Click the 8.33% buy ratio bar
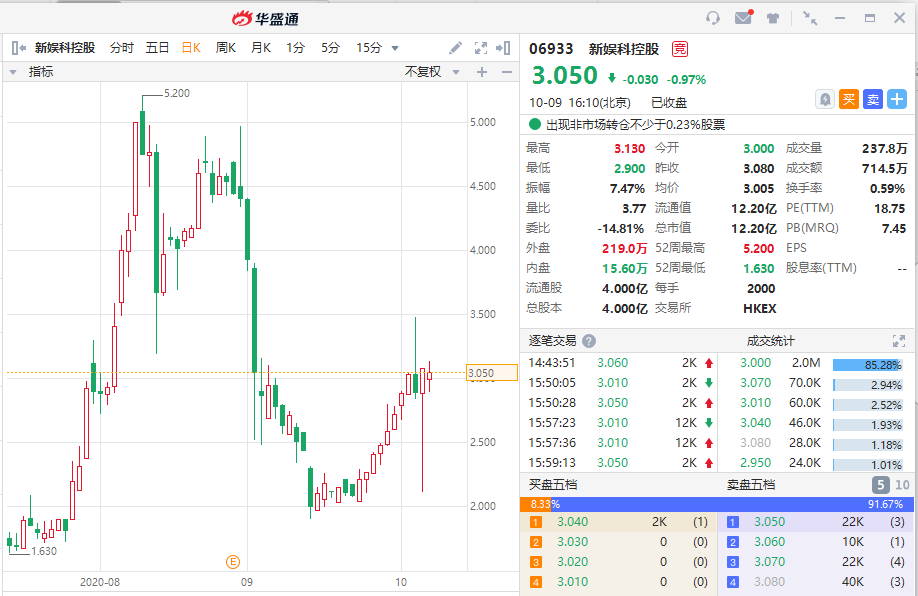The height and width of the screenshot is (596, 918). pos(536,504)
